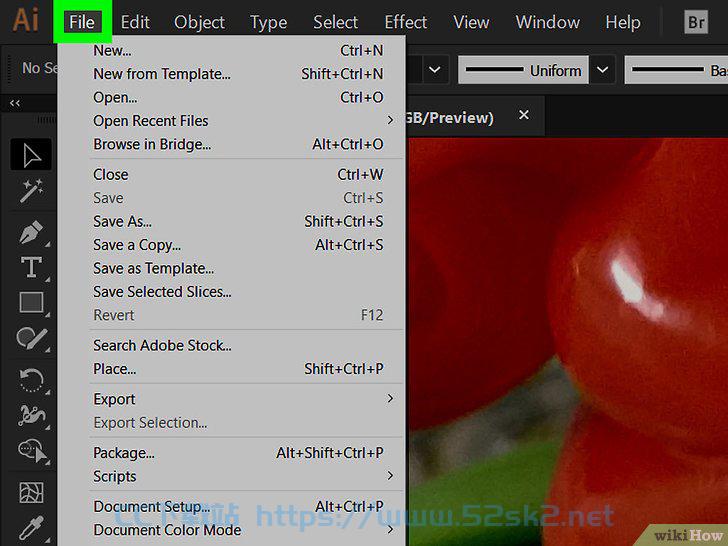This screenshot has width=728, height=546.
Task: Open the Object menu
Action: coord(199,22)
